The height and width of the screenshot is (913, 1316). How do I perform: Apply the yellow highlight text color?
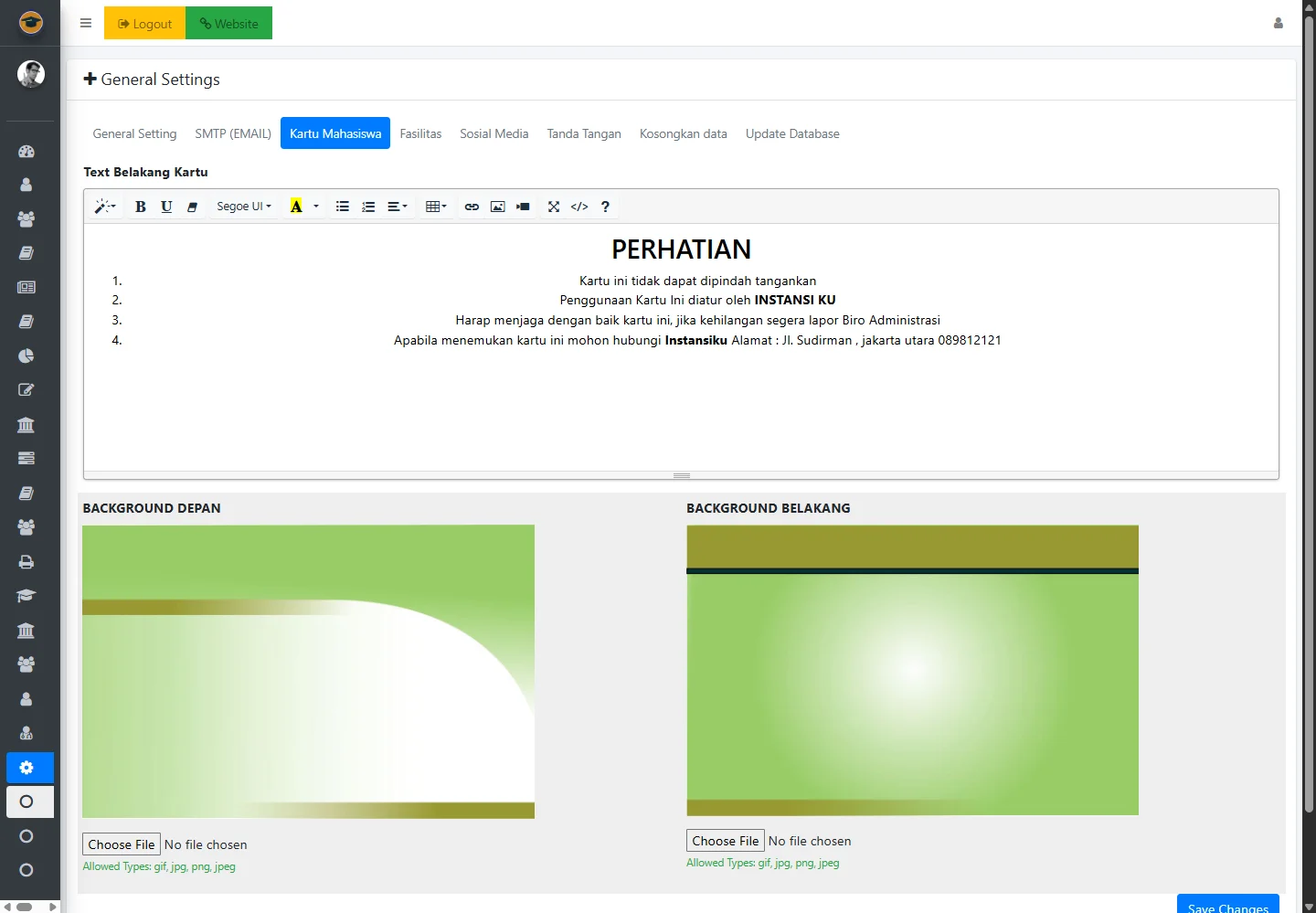(296, 207)
